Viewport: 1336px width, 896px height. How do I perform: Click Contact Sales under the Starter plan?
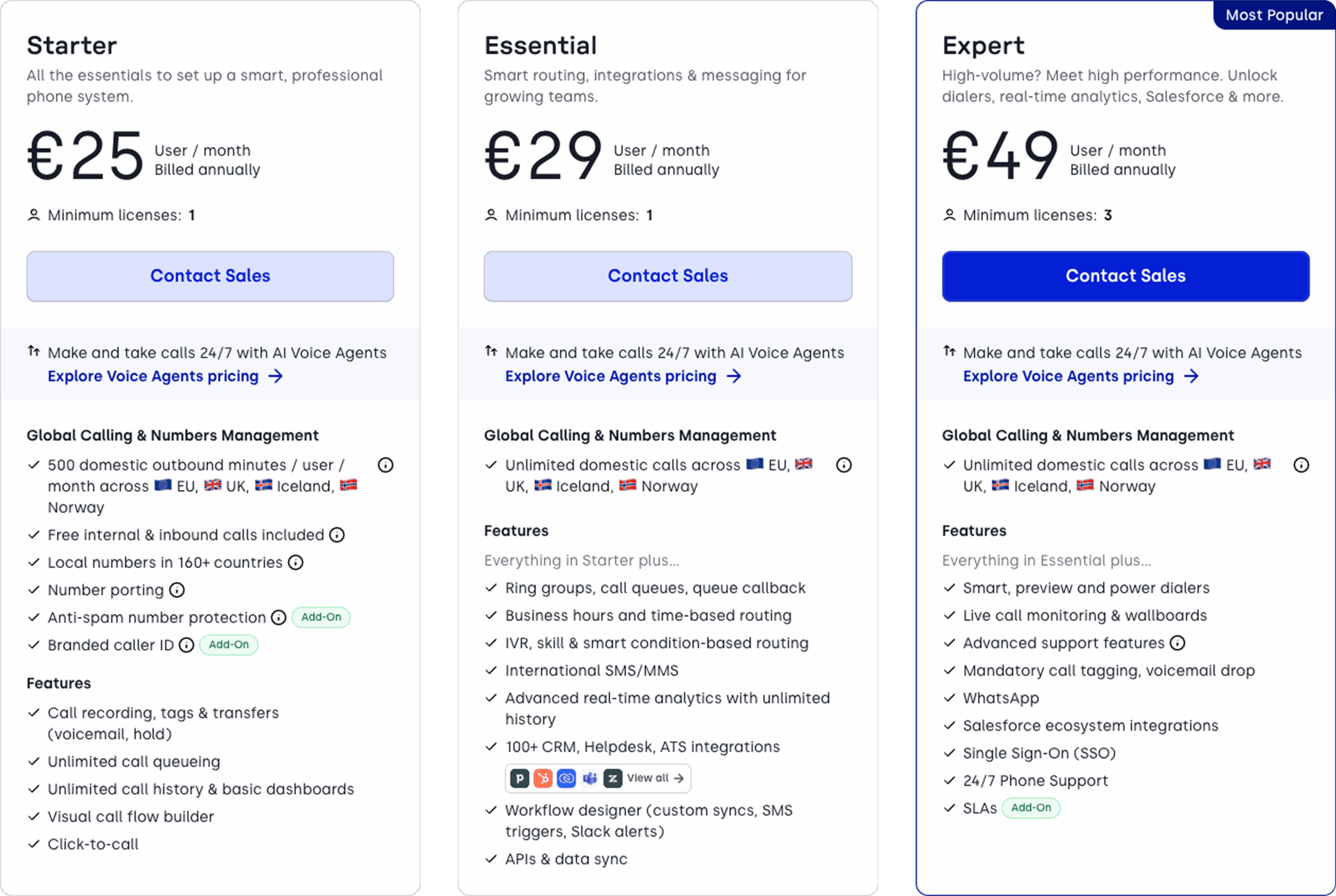click(x=210, y=276)
